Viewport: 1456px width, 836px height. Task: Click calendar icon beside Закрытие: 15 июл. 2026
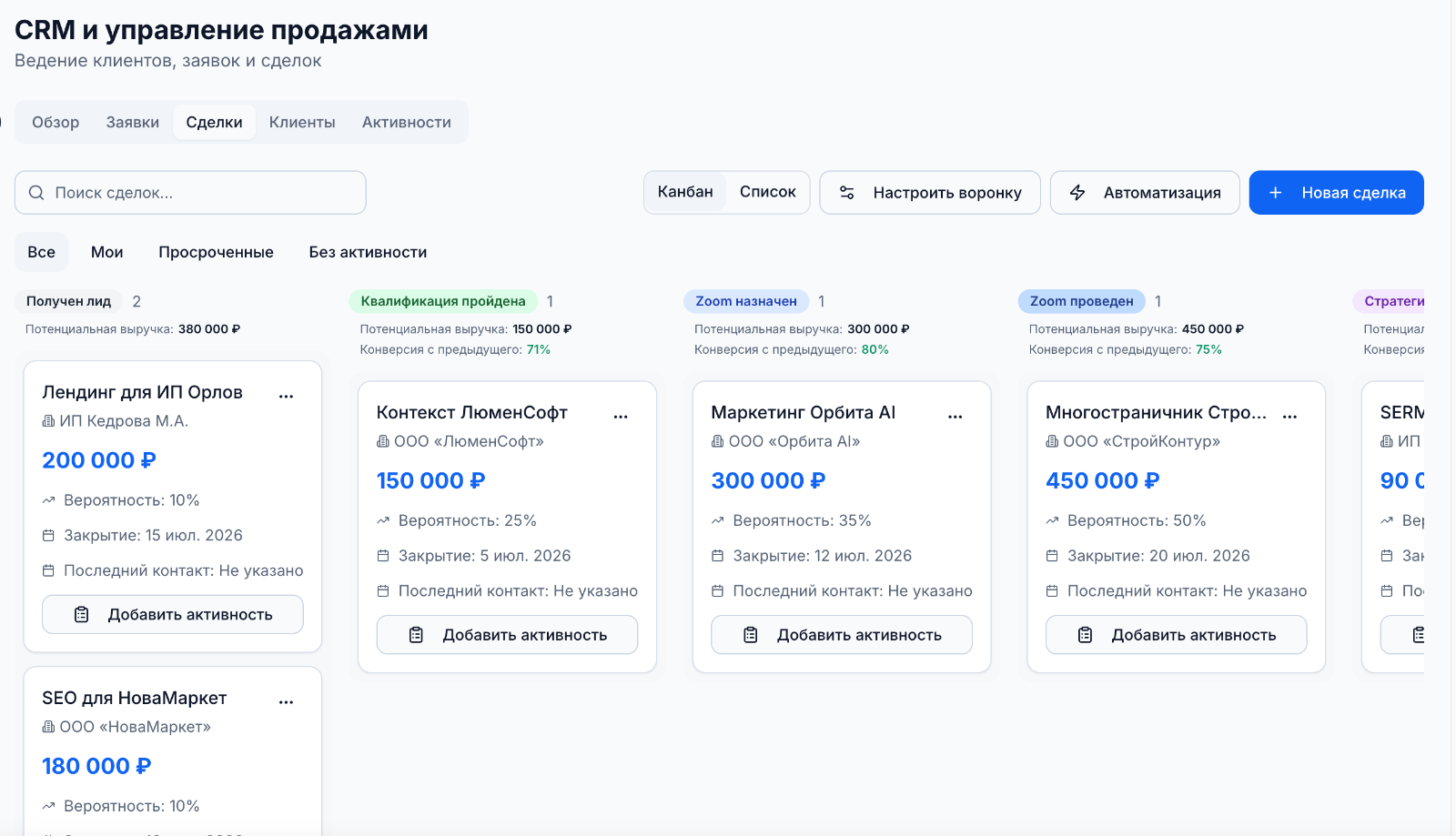pos(48,536)
